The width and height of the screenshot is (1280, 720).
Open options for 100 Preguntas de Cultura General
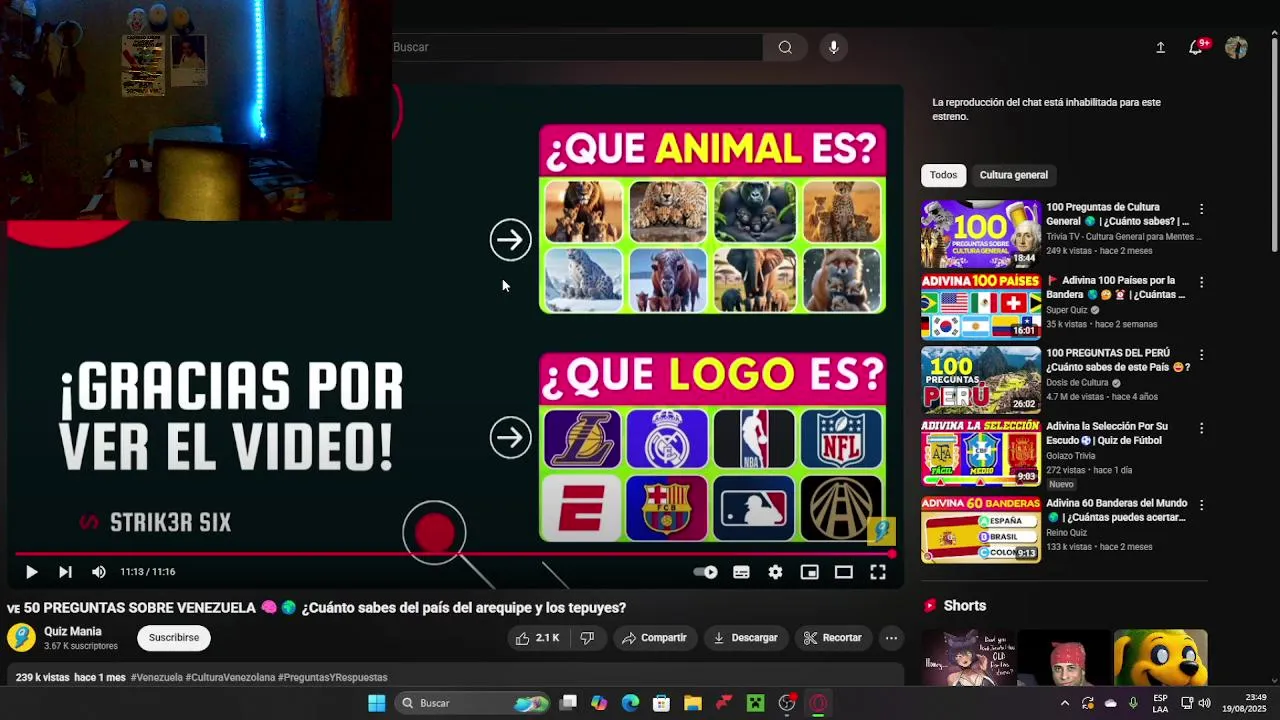click(1201, 209)
